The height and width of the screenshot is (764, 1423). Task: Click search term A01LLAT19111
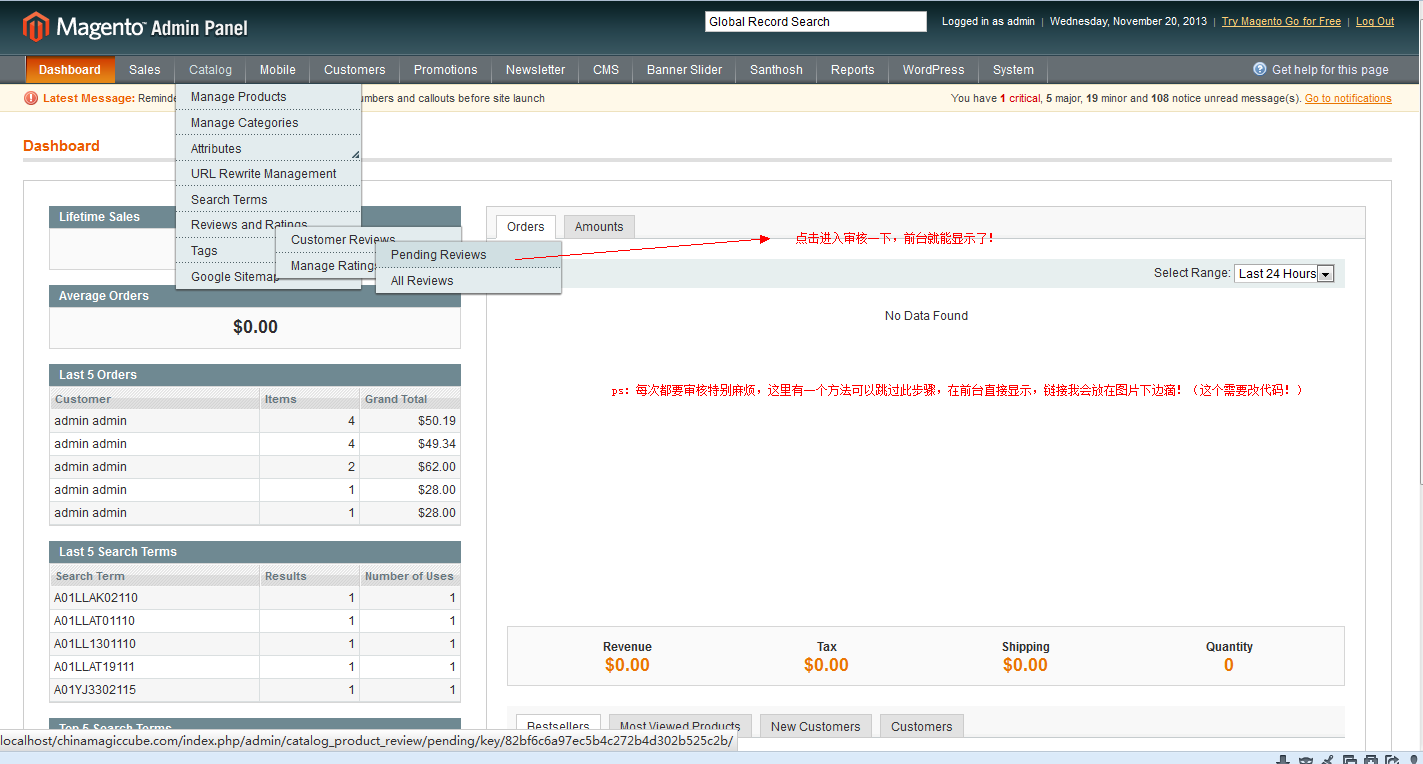point(94,667)
